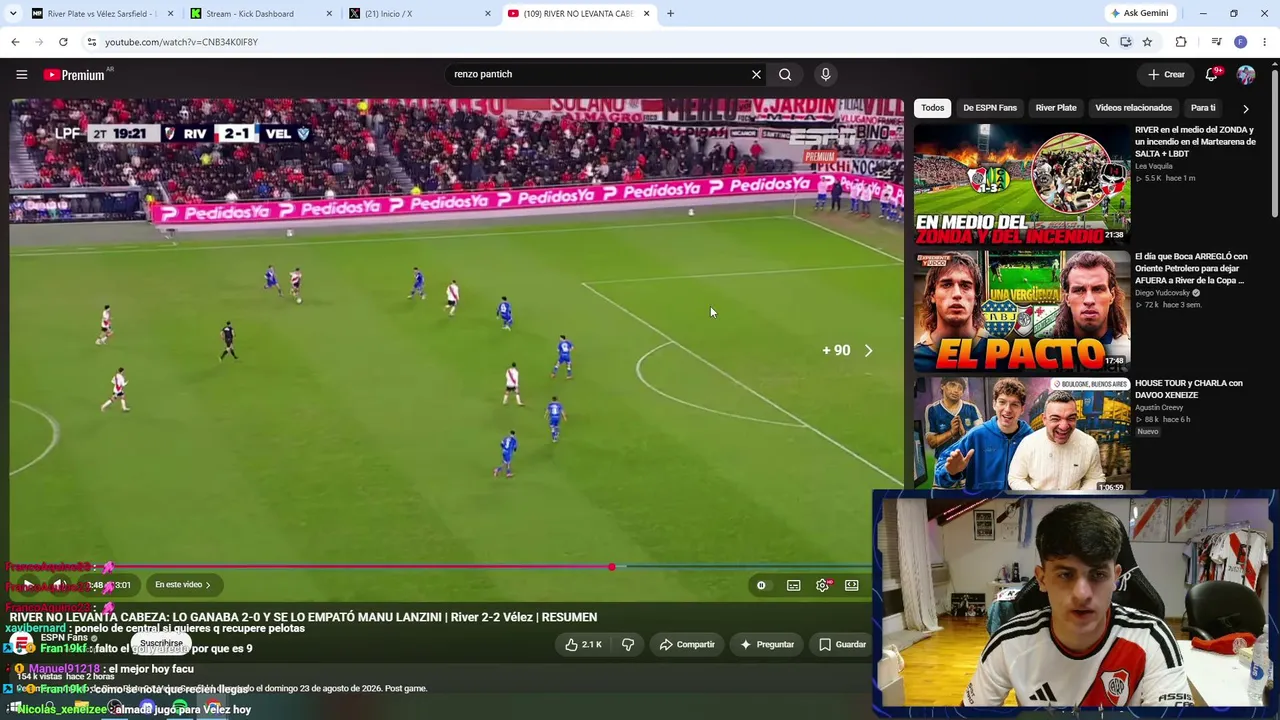Open the Agustin Creevy channel name
The height and width of the screenshot is (720, 1280).
1159,407
